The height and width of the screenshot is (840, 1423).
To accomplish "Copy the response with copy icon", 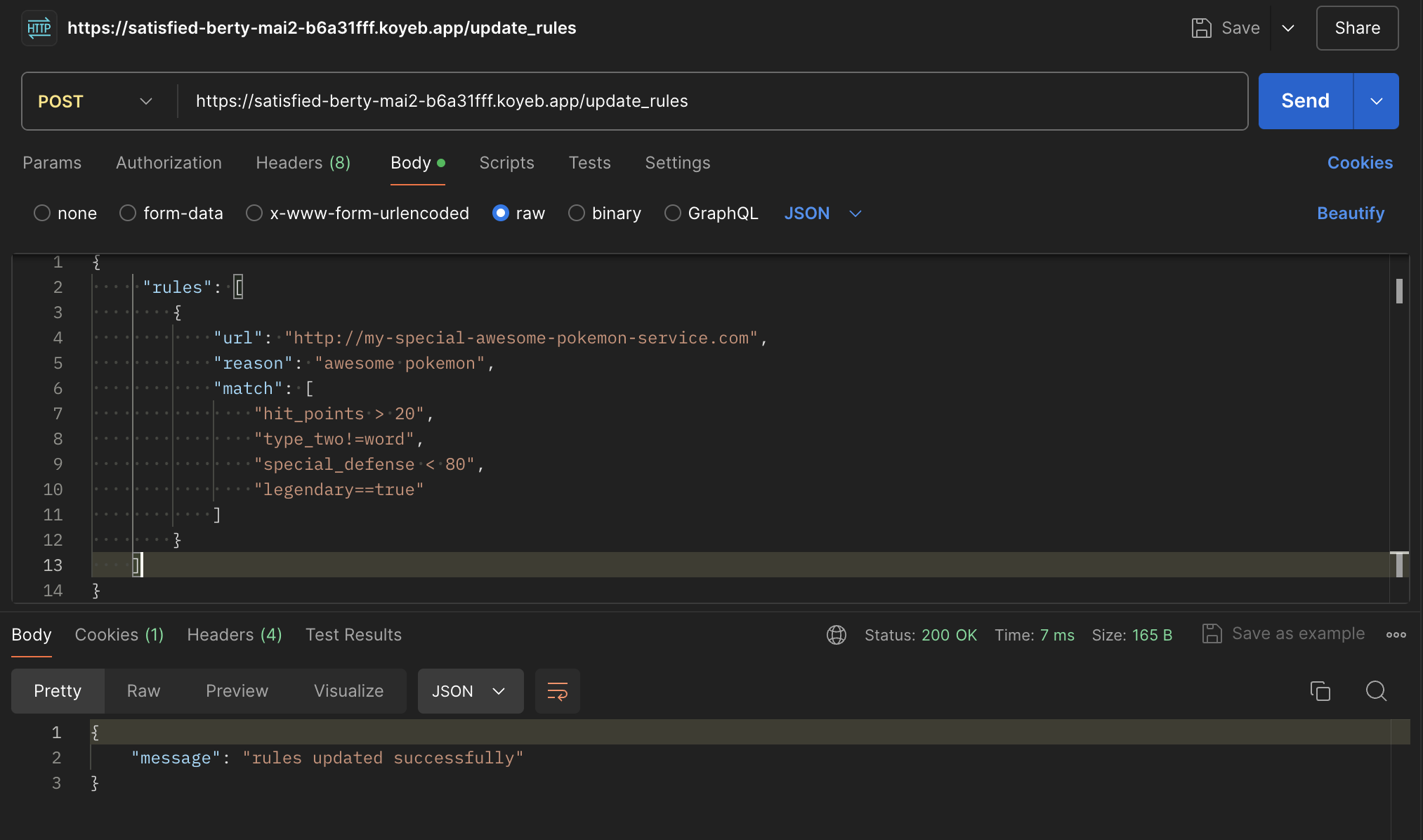I will (1320, 691).
